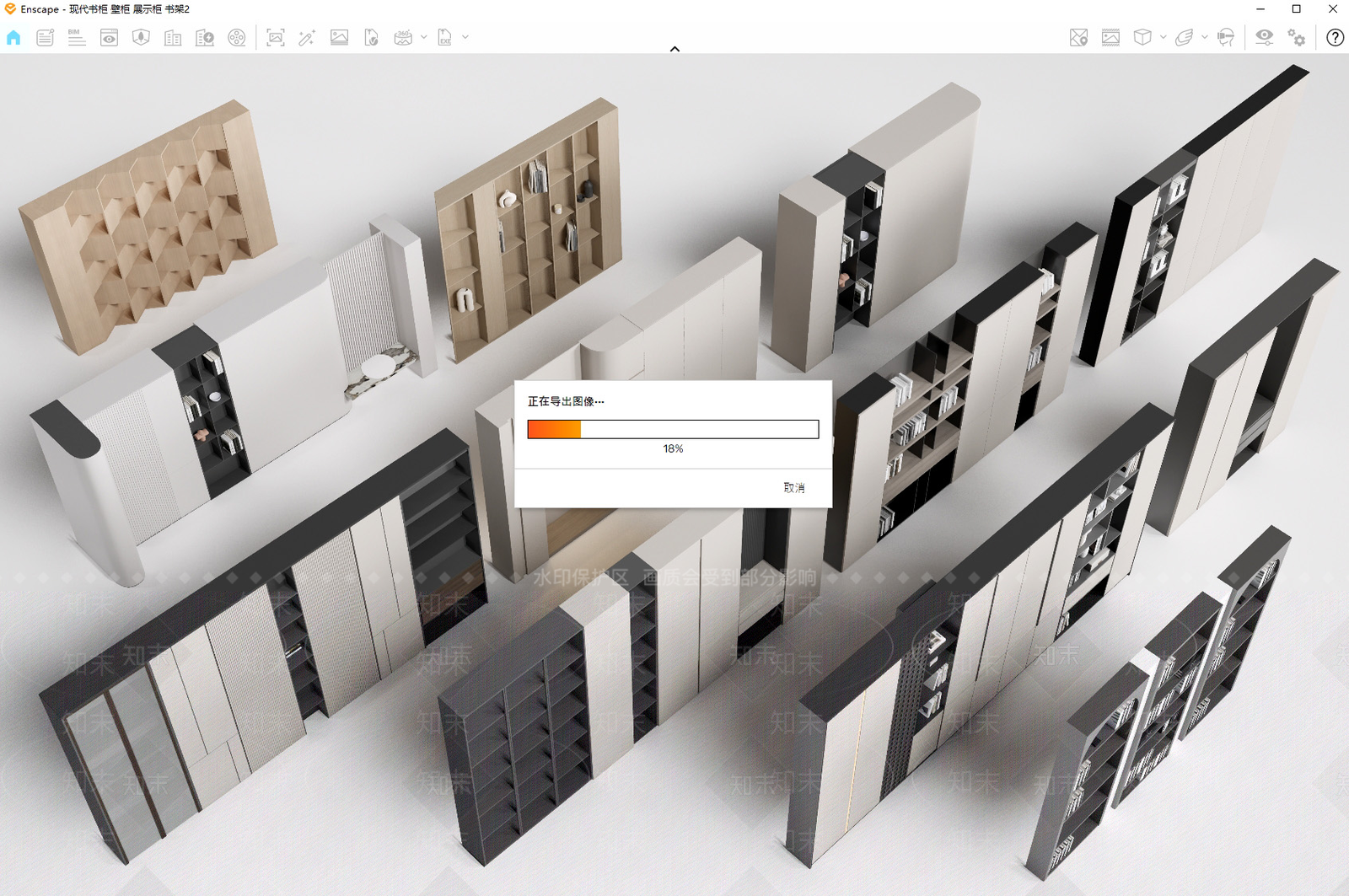Click the EXE standalone export icon
This screenshot has width=1349, height=896.
click(444, 38)
